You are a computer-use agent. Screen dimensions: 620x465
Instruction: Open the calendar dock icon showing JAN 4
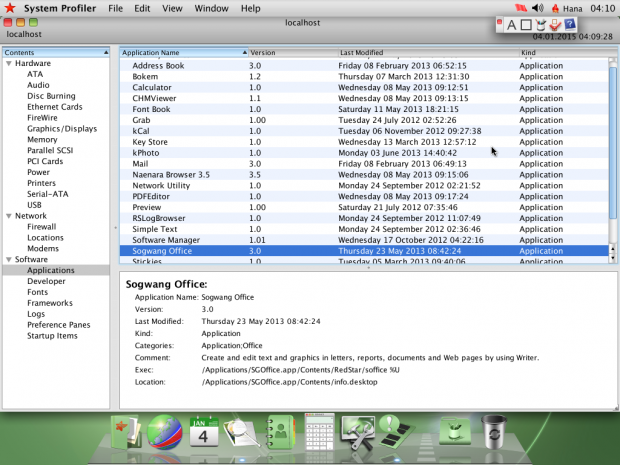pos(204,432)
